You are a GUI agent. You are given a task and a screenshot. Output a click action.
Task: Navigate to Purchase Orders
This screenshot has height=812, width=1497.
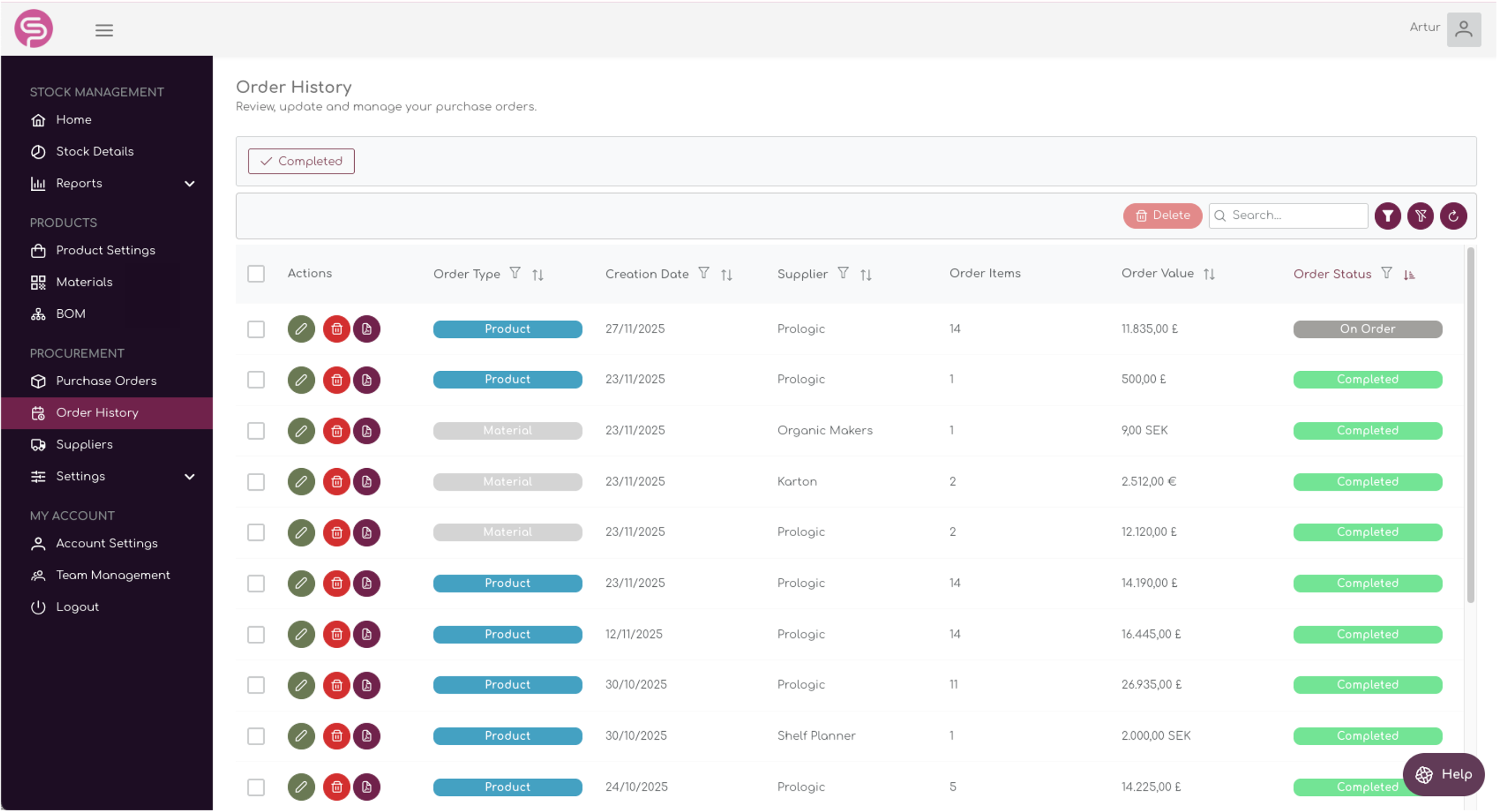pyautogui.click(x=106, y=381)
